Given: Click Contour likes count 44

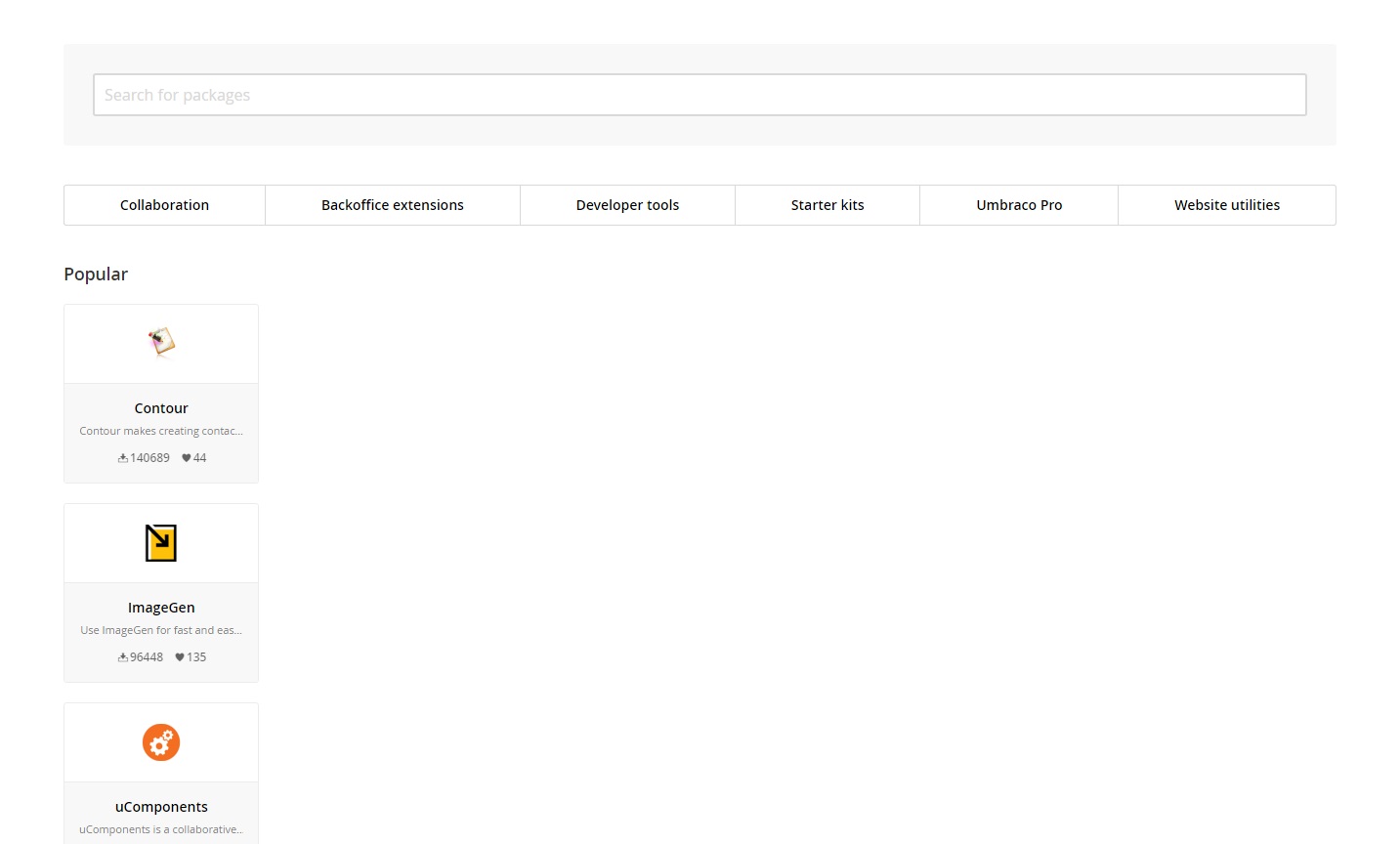Looking at the screenshot, I should 200,458.
